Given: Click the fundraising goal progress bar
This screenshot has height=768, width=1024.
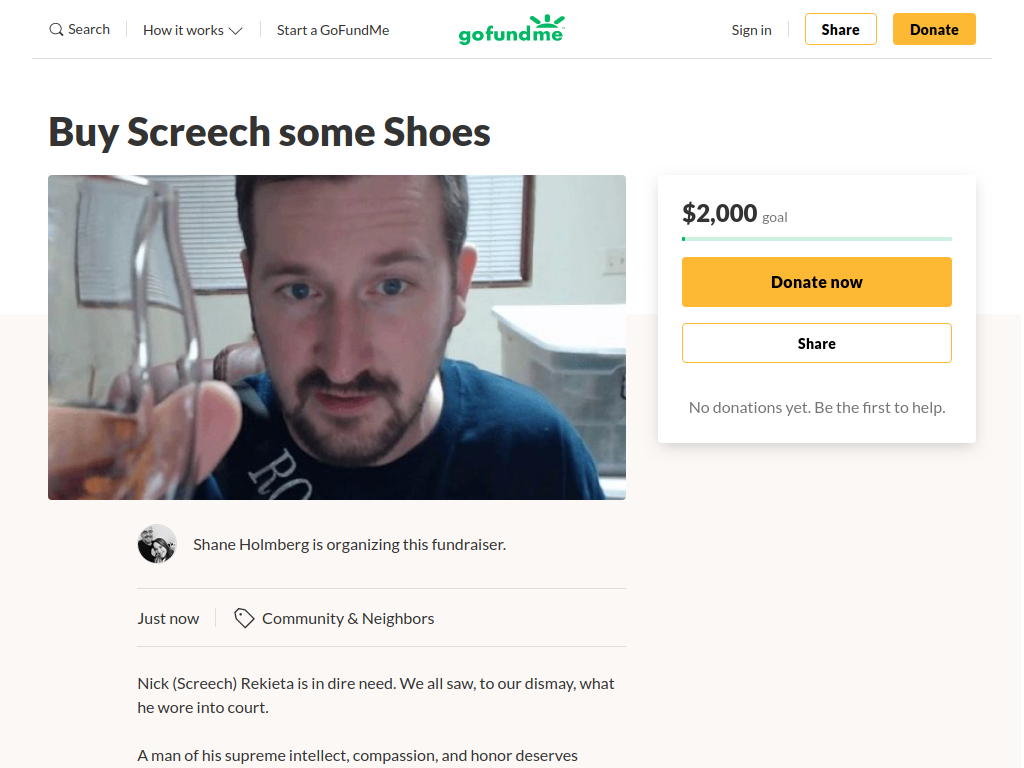Looking at the screenshot, I should coord(816,239).
